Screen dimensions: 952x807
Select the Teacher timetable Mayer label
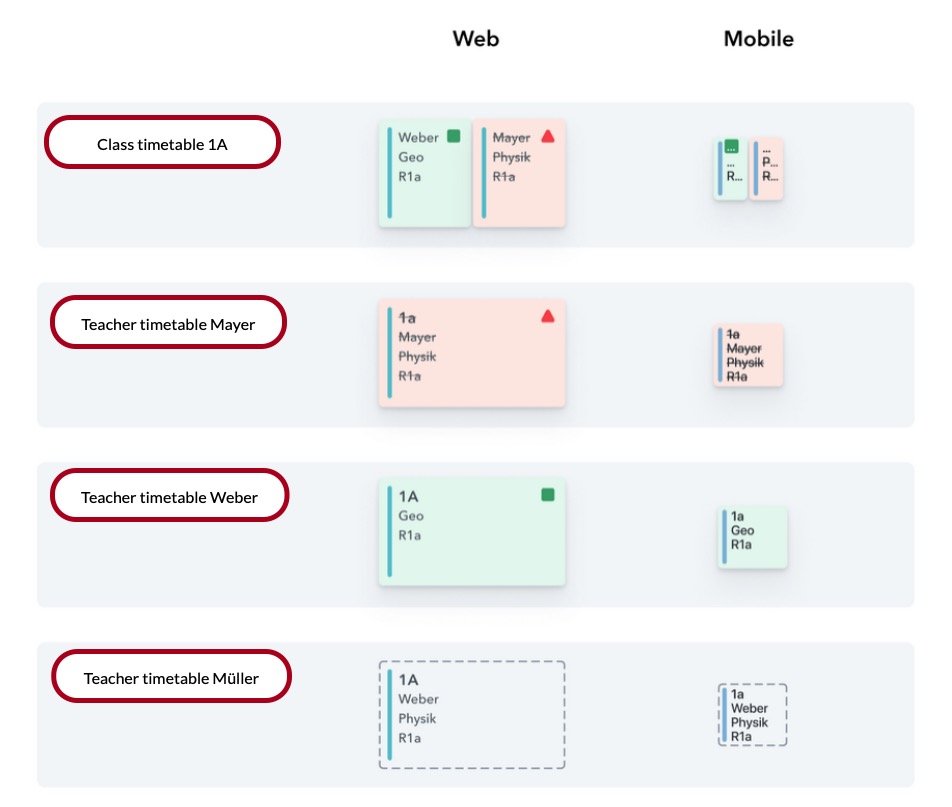tap(168, 323)
